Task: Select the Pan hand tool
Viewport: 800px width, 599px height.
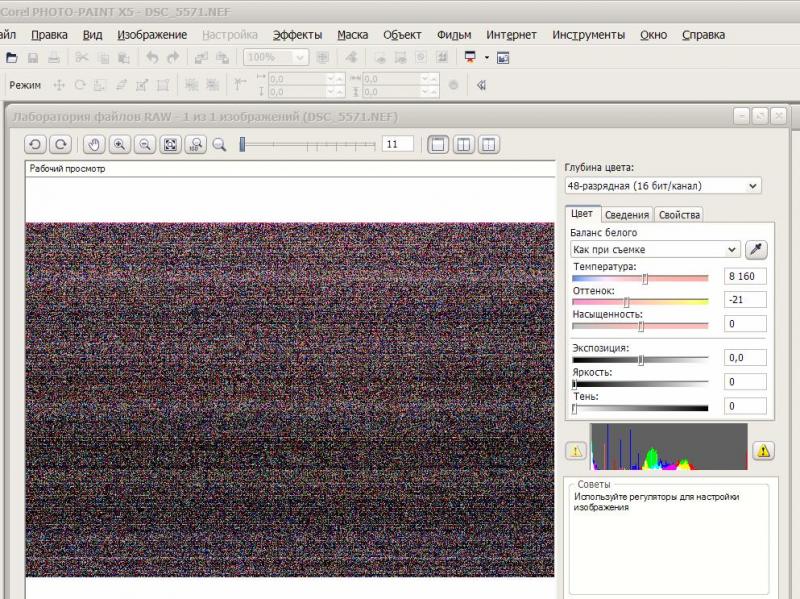Action: pos(94,145)
